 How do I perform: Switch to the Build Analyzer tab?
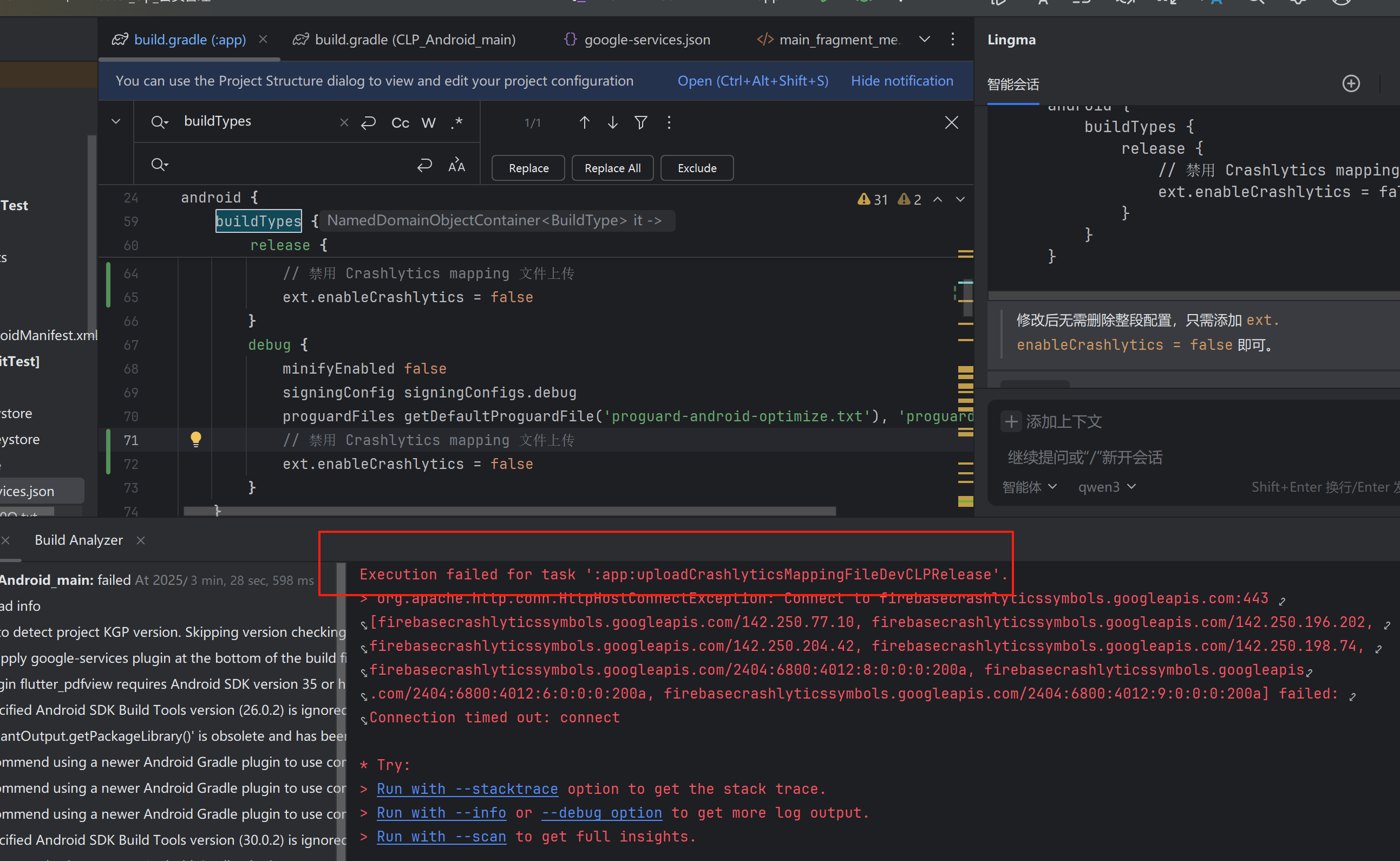[x=78, y=539]
